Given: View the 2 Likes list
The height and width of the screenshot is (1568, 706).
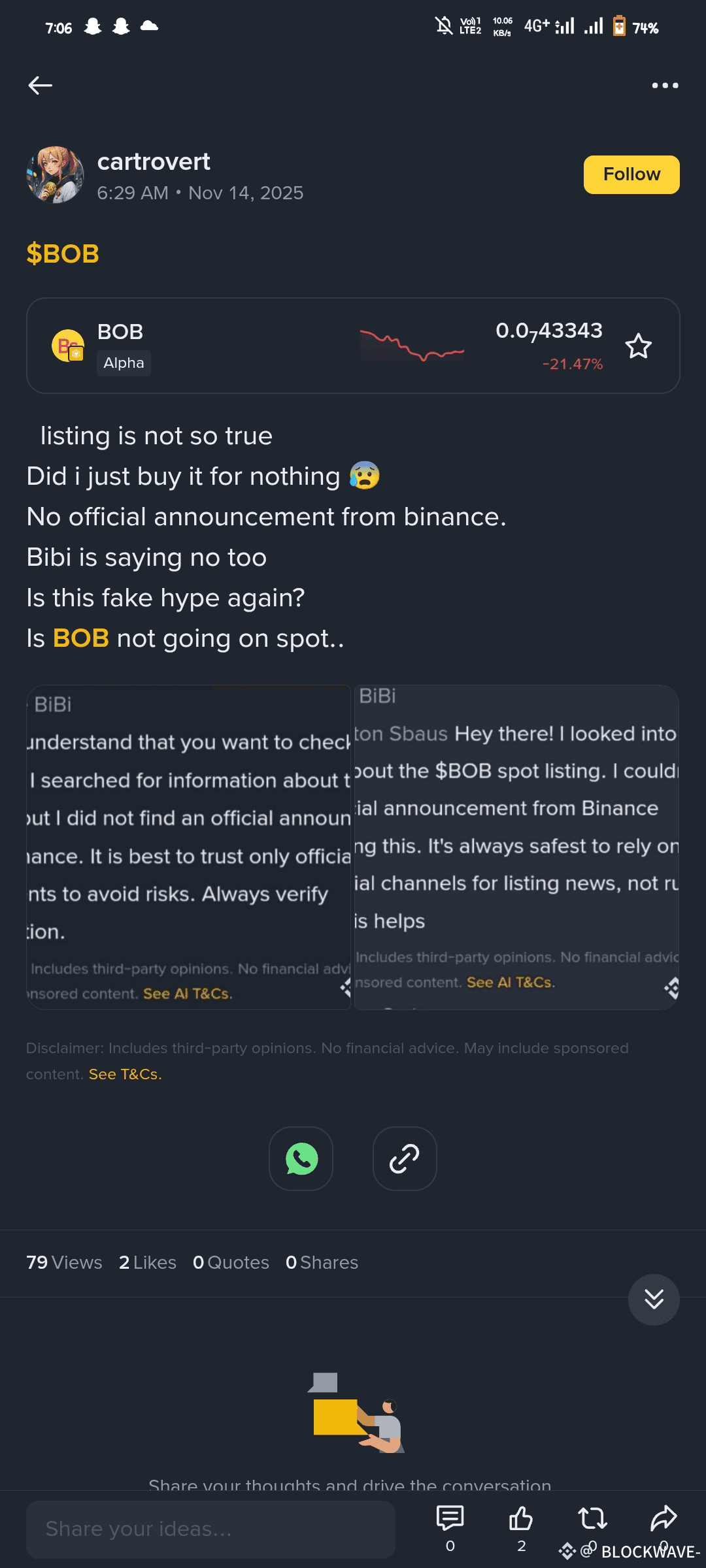Looking at the screenshot, I should [x=148, y=1262].
